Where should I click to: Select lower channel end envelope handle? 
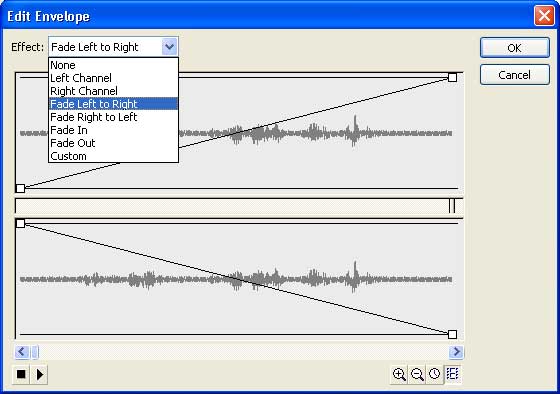click(452, 334)
